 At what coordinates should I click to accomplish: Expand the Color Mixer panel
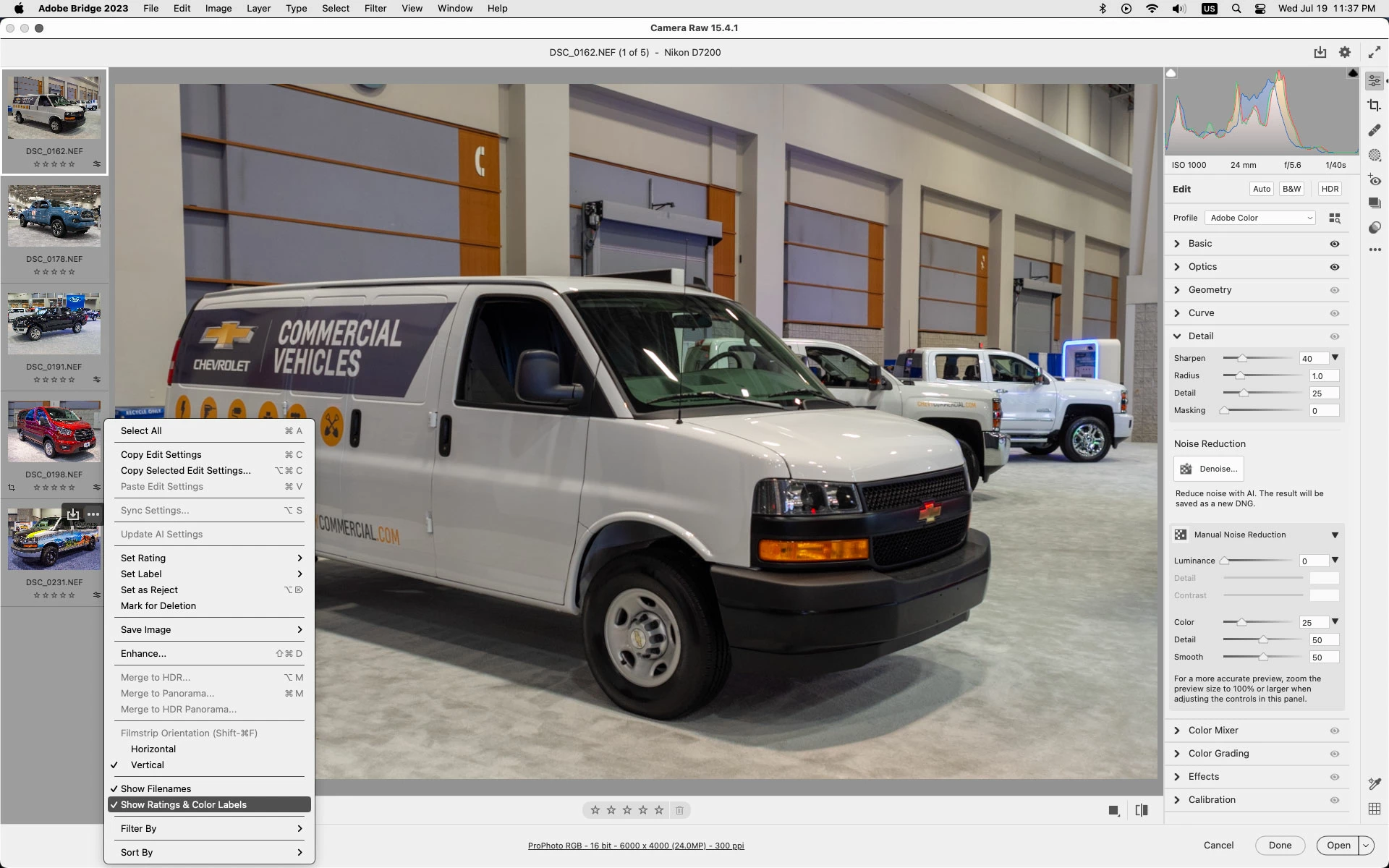1213,731
